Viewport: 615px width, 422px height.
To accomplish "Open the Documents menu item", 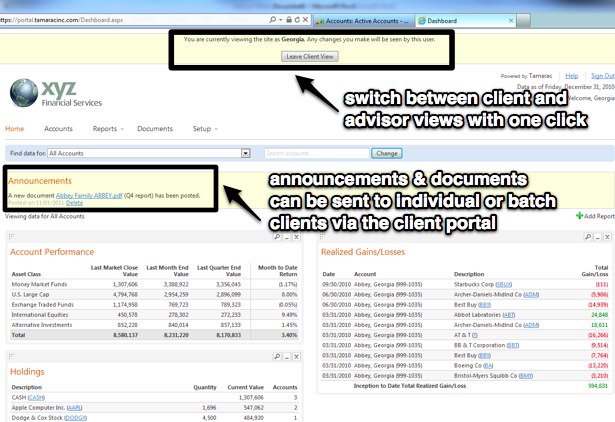I will pyautogui.click(x=155, y=129).
